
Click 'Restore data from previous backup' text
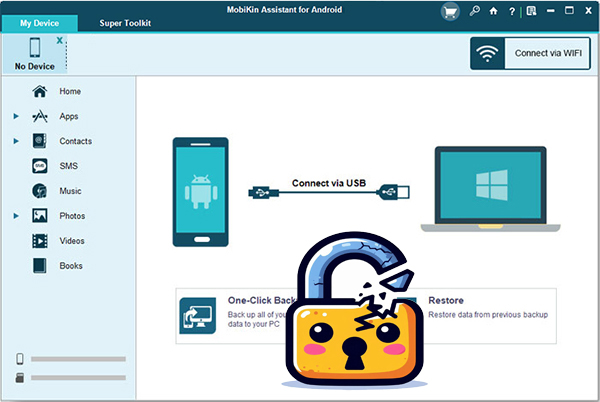488,315
